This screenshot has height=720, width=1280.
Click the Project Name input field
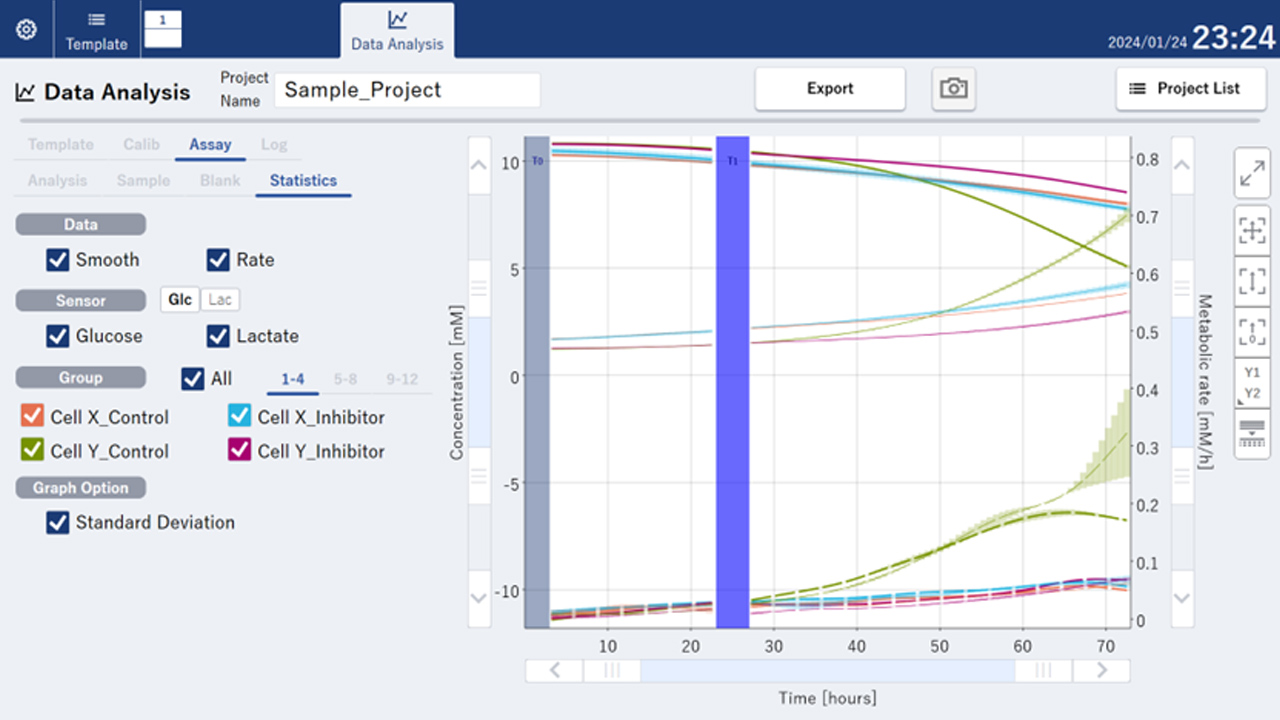point(407,90)
